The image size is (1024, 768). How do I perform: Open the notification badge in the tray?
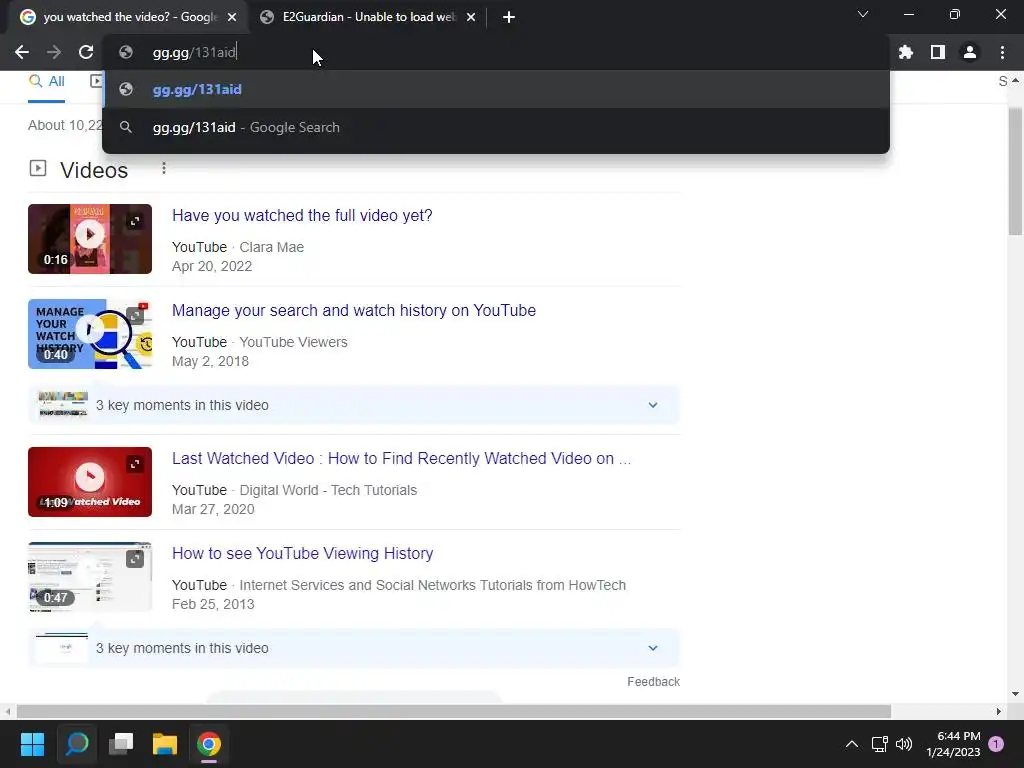point(996,744)
